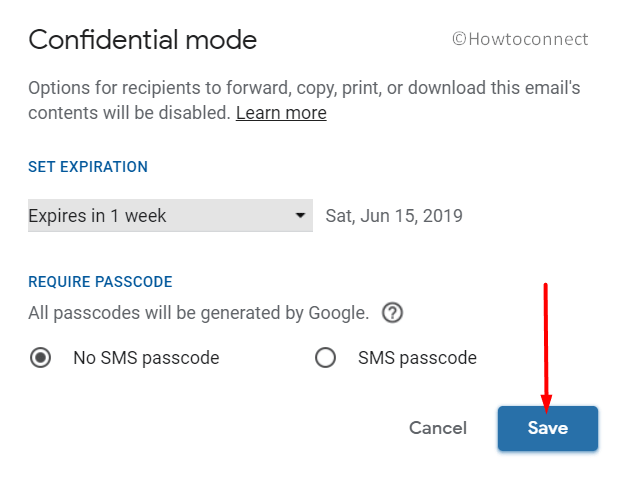The width and height of the screenshot is (624, 477).
Task: Click the Confidential mode dialog title
Action: coord(142,40)
